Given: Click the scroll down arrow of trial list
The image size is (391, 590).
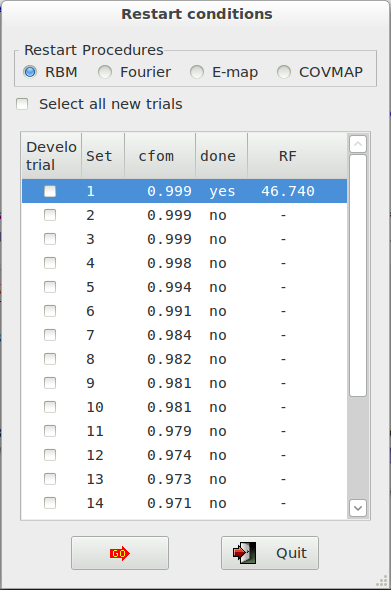Looking at the screenshot, I should coord(358,508).
